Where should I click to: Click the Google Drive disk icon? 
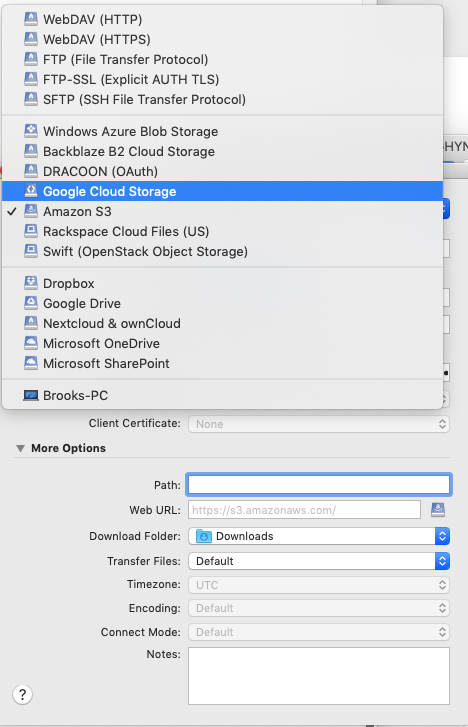click(31, 303)
